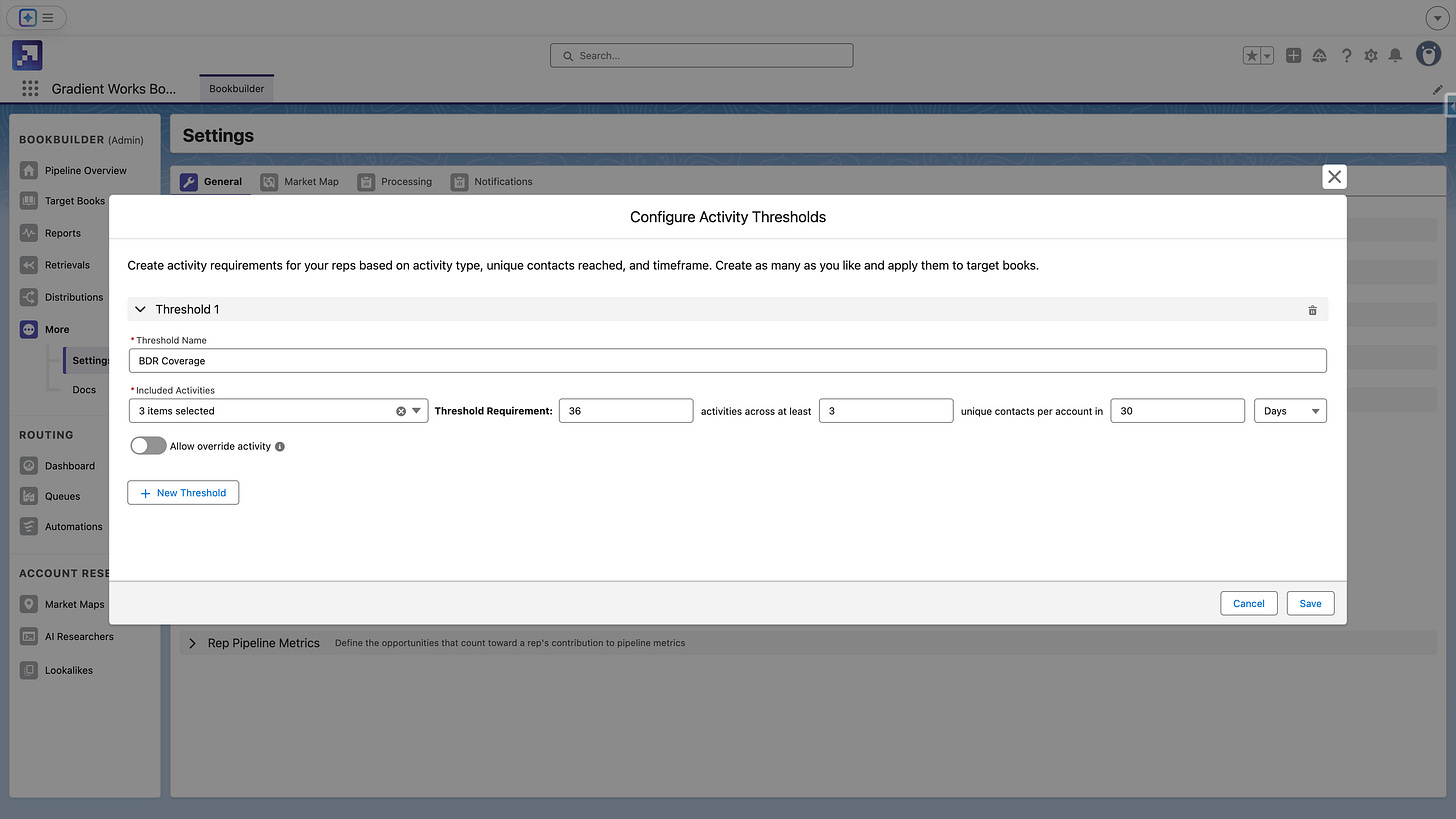Expand the Rep Pipeline Metrics section
This screenshot has width=1456, height=819.
[x=193, y=643]
